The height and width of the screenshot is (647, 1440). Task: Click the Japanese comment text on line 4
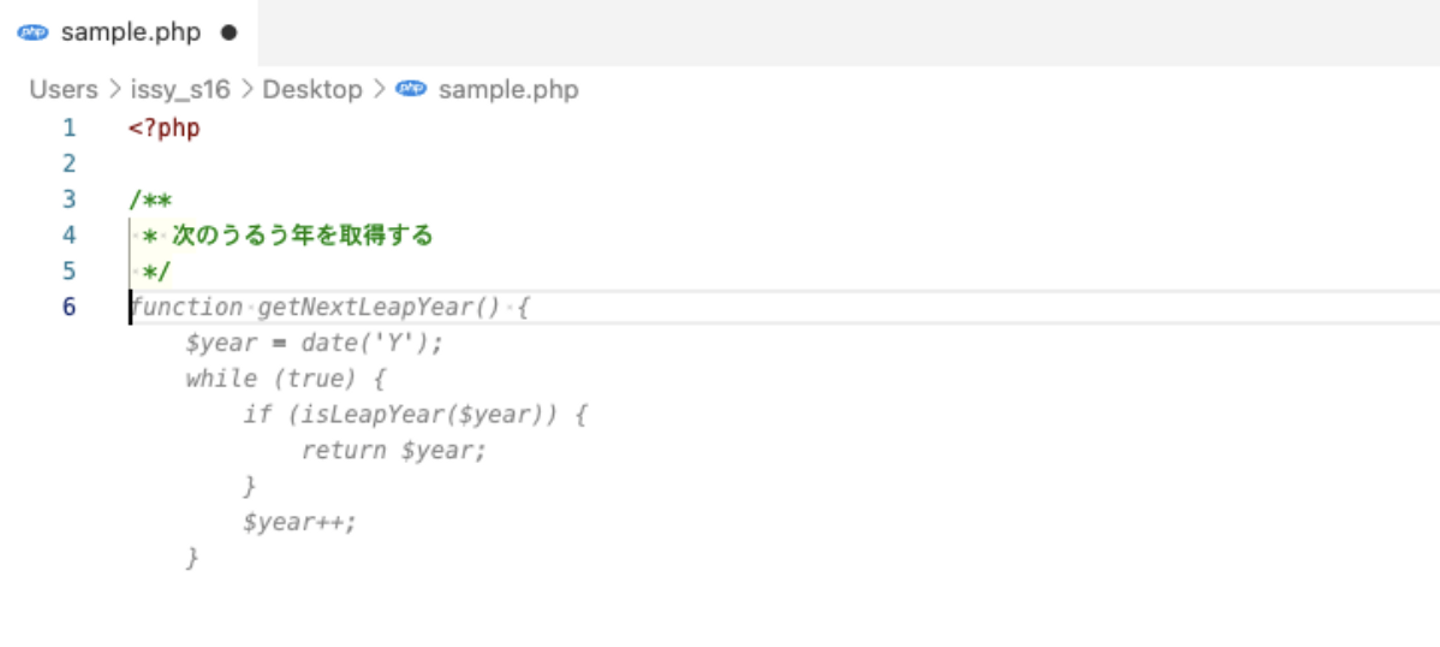pyautogui.click(x=302, y=235)
